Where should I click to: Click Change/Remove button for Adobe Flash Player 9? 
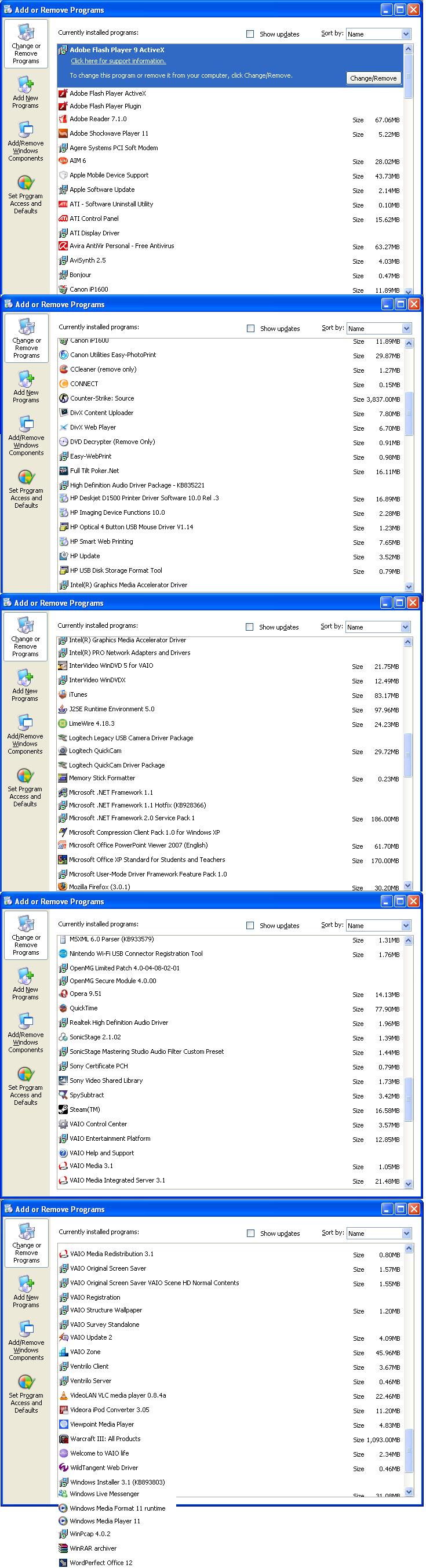coord(373,78)
